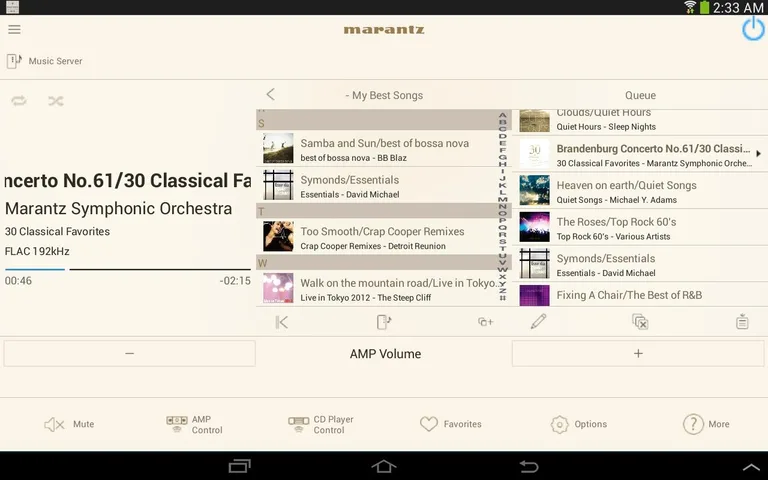Image resolution: width=768 pixels, height=480 pixels.
Task: Open Options settings
Action: (578, 424)
